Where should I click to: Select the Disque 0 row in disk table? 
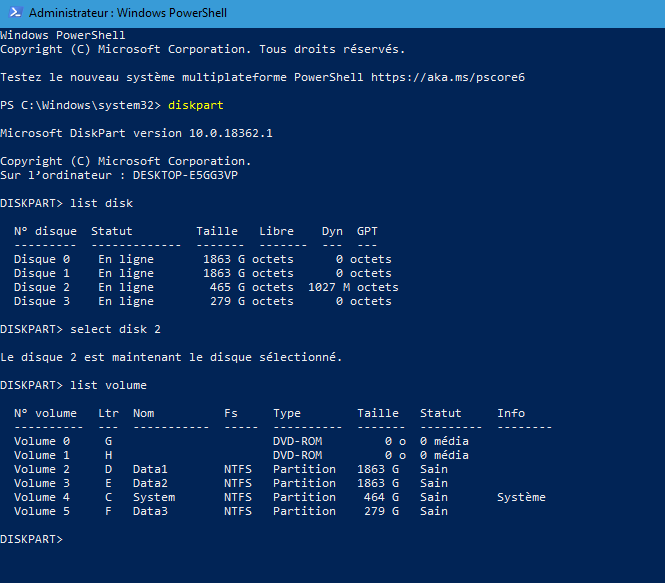pyautogui.click(x=202, y=259)
